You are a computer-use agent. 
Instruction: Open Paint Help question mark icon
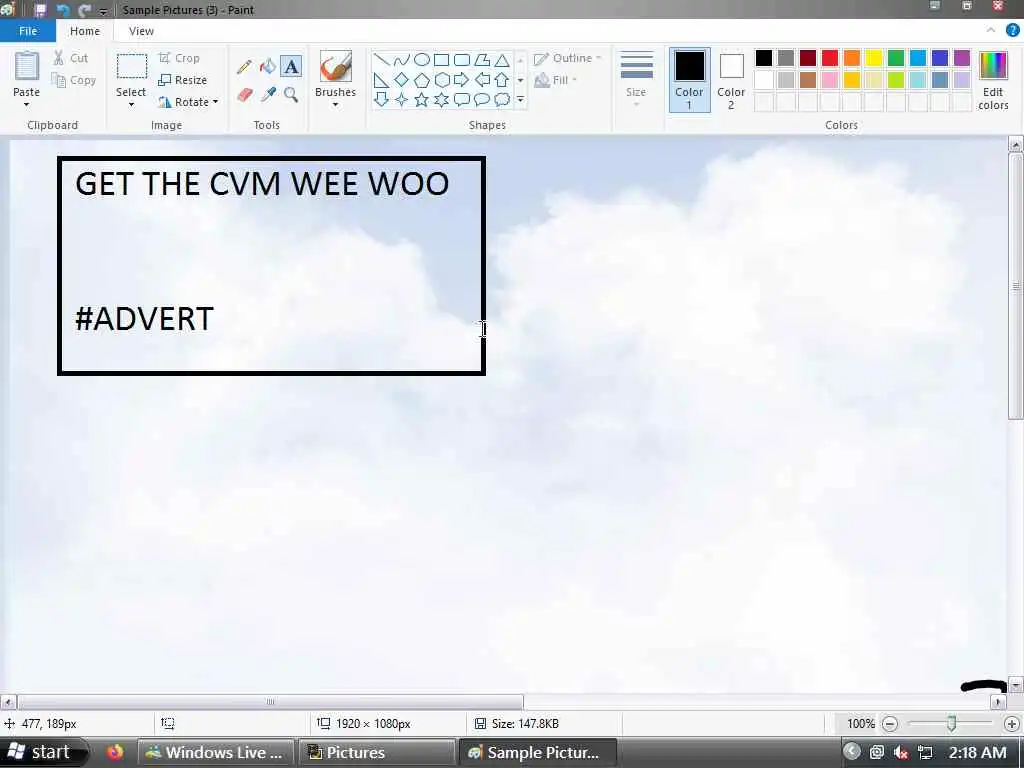click(x=1012, y=30)
